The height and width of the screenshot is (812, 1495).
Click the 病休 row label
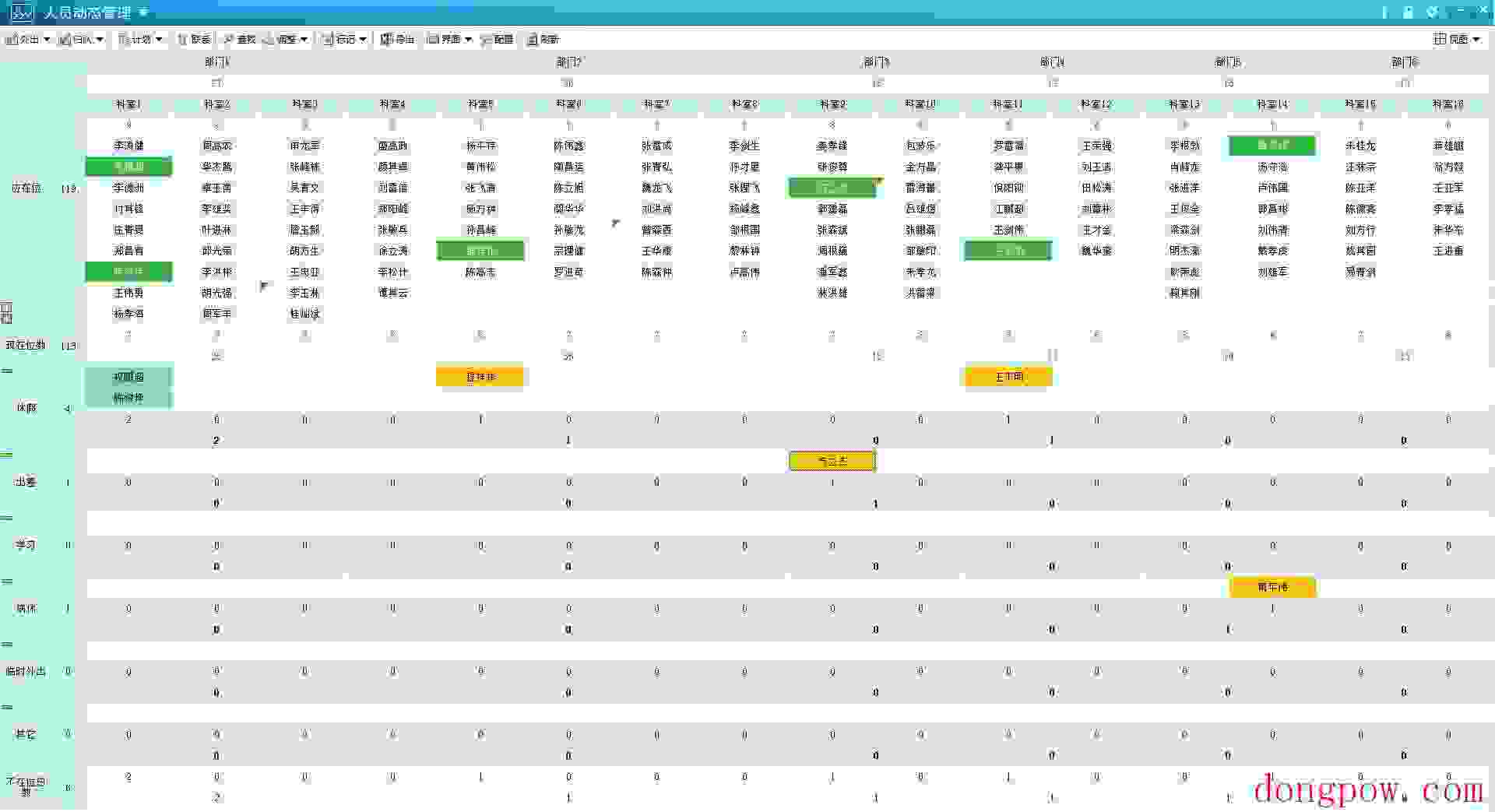[26, 608]
